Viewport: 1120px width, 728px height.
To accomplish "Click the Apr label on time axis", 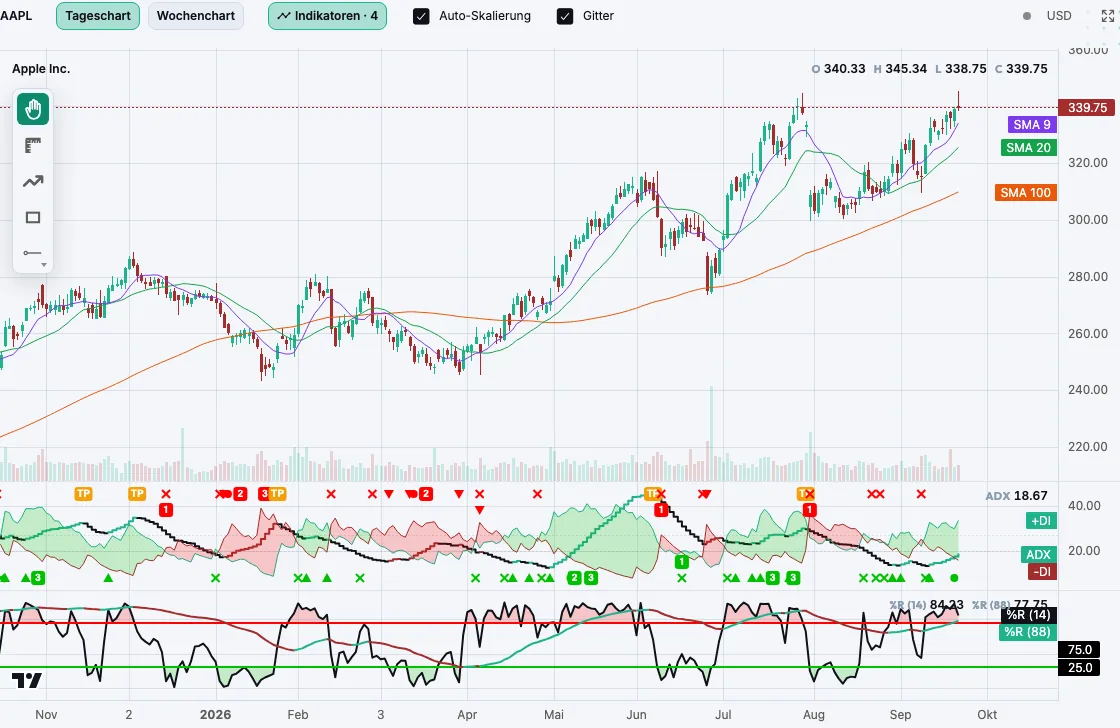I will point(467,714).
